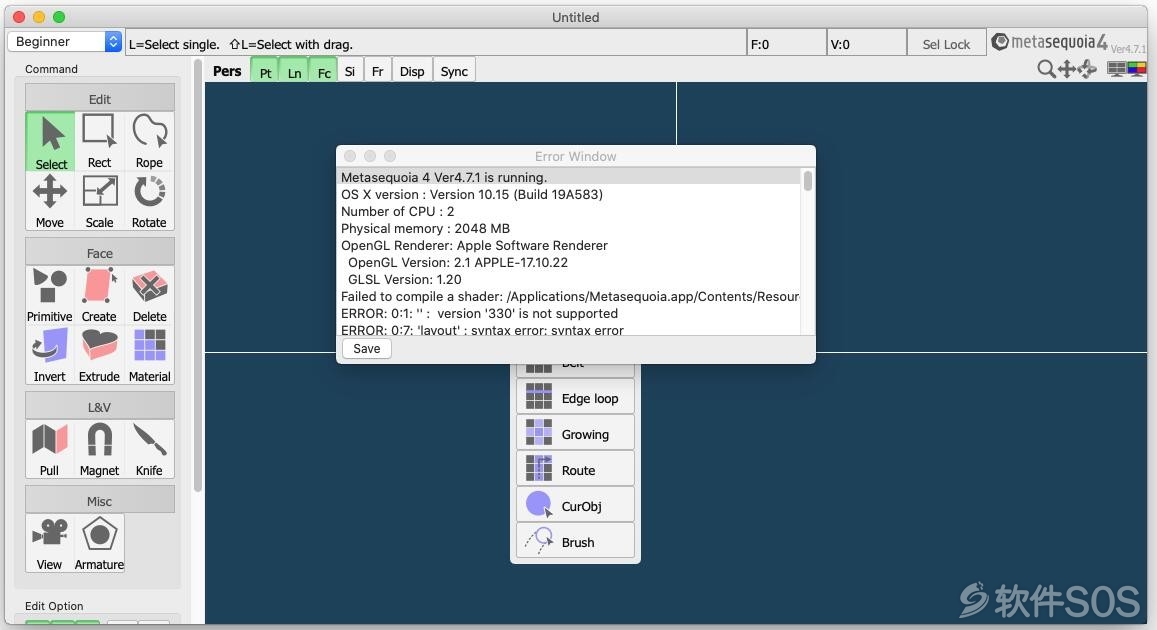Select the Scale tool
This screenshot has width=1157, height=630.
click(x=100, y=201)
